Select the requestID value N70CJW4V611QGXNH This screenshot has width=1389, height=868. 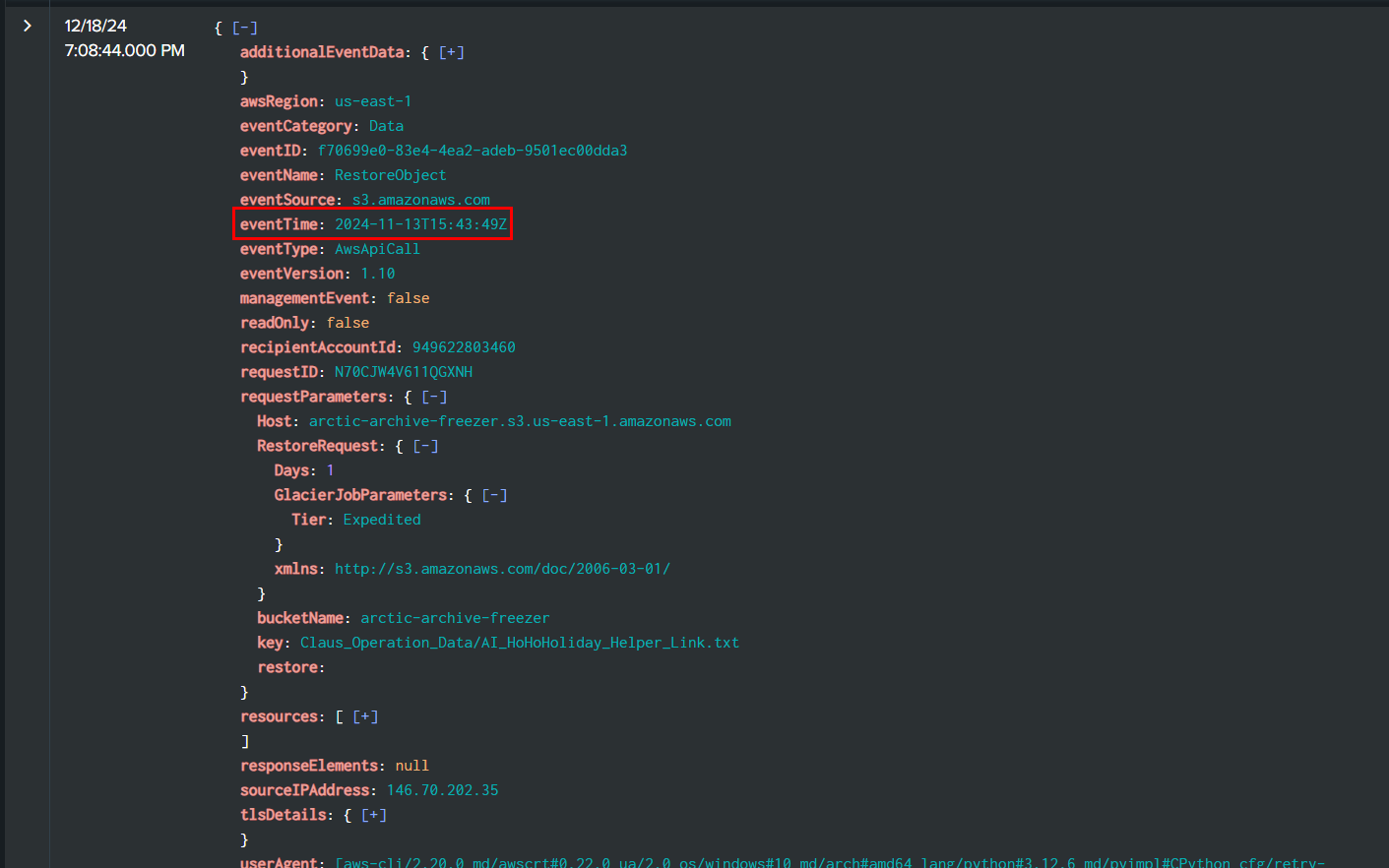click(404, 372)
